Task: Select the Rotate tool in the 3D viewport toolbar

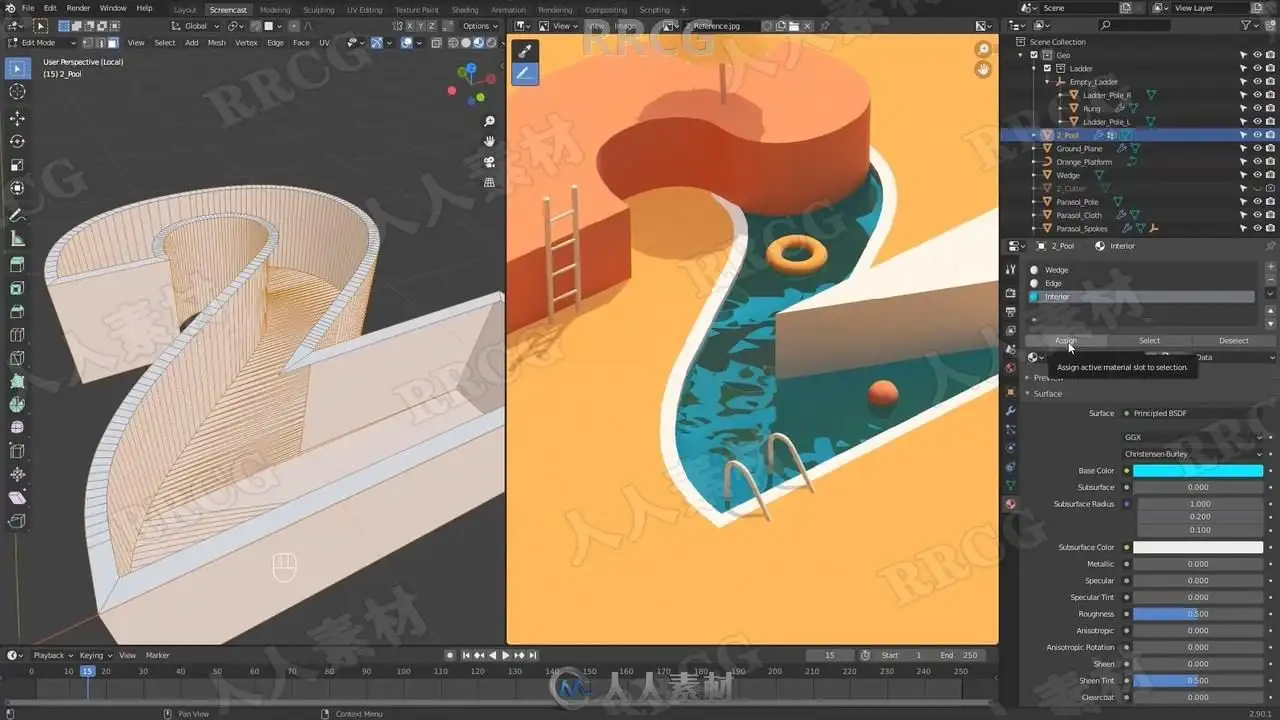Action: (17, 141)
